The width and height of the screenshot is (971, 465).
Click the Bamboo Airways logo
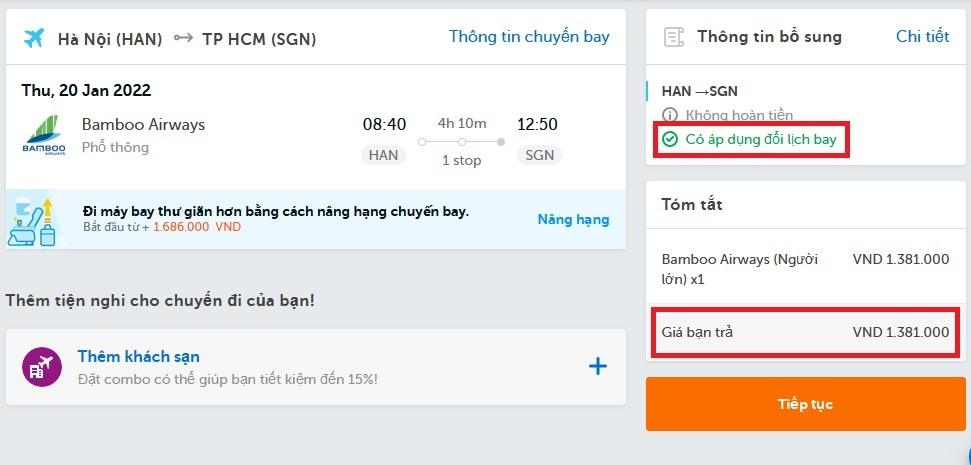43,136
